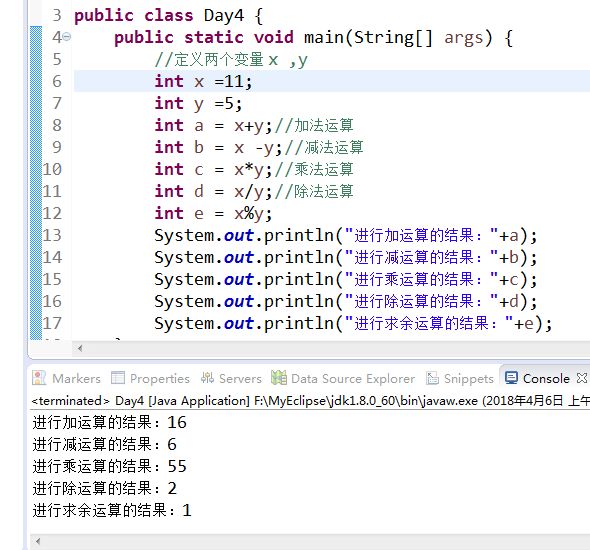Click println statement on line 17

click(x=353, y=324)
